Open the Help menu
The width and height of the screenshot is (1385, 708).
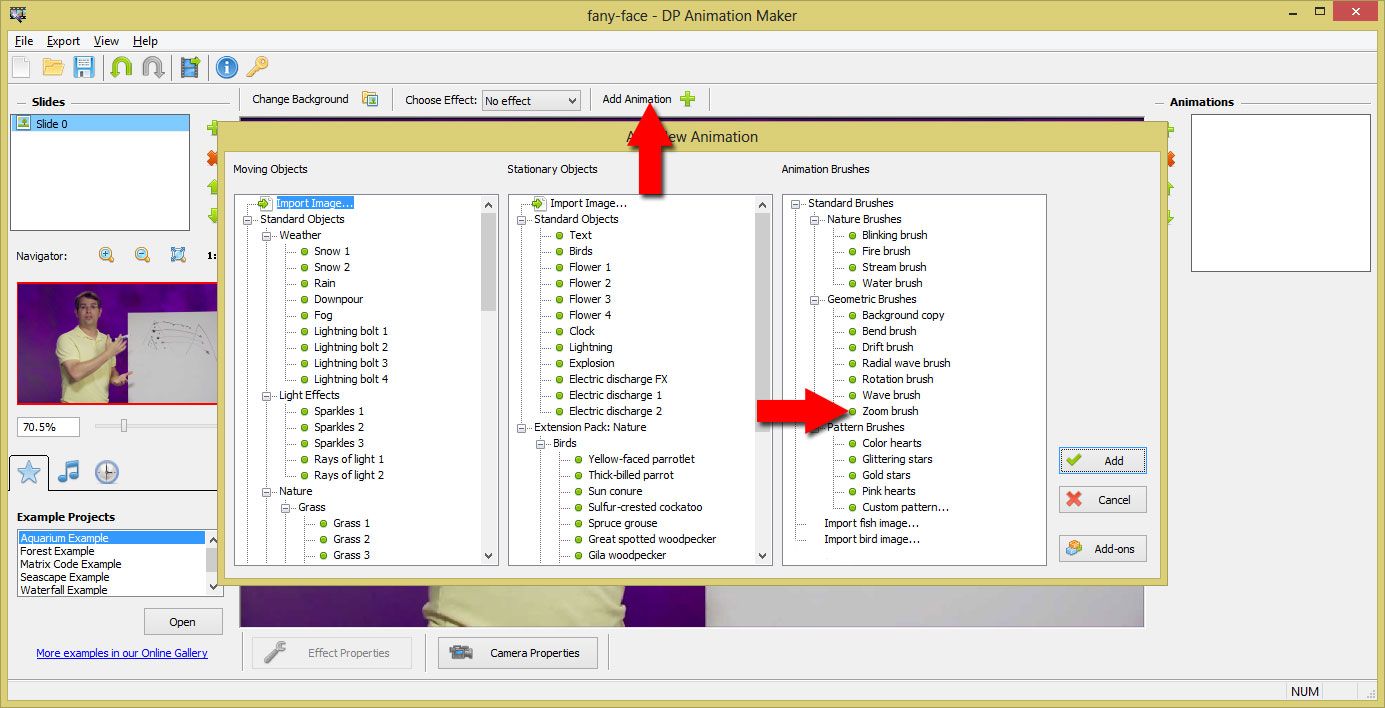(x=145, y=41)
